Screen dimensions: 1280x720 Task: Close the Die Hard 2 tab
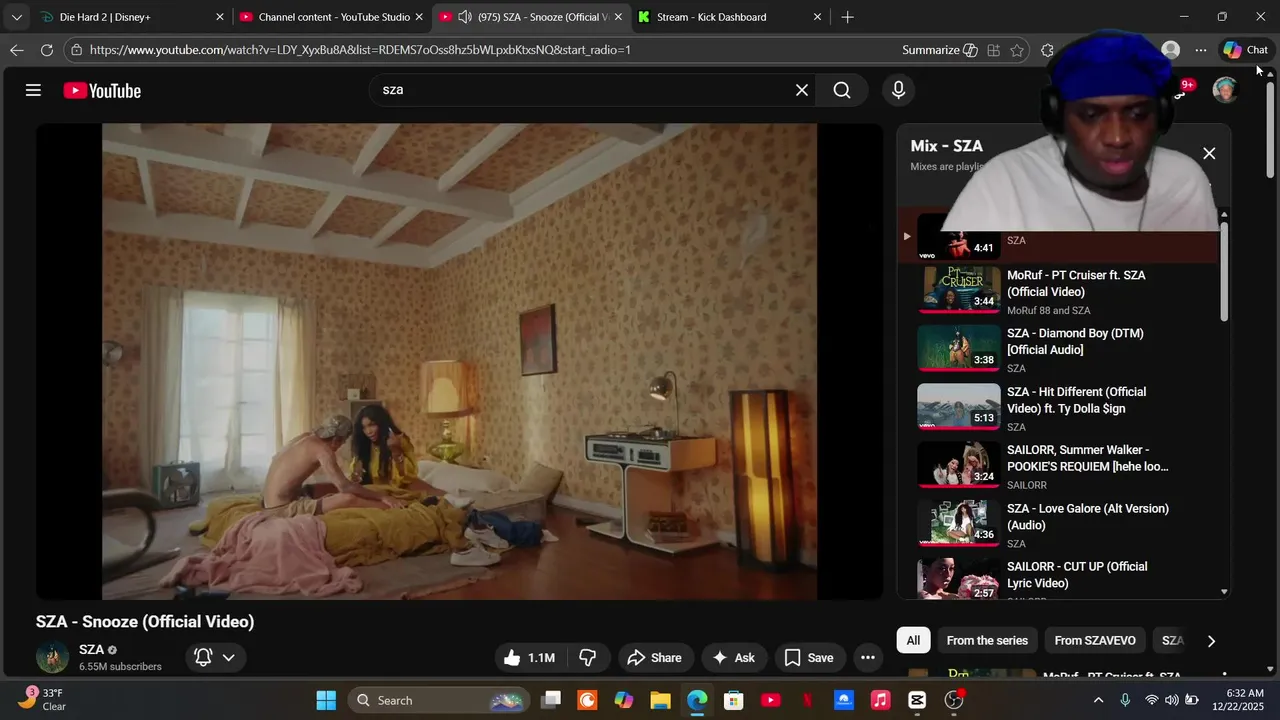tap(220, 17)
